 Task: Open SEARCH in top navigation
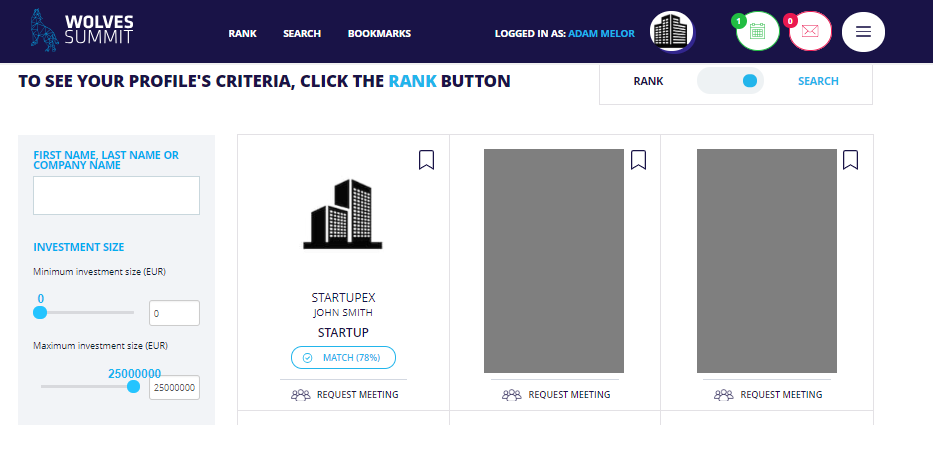(x=302, y=34)
